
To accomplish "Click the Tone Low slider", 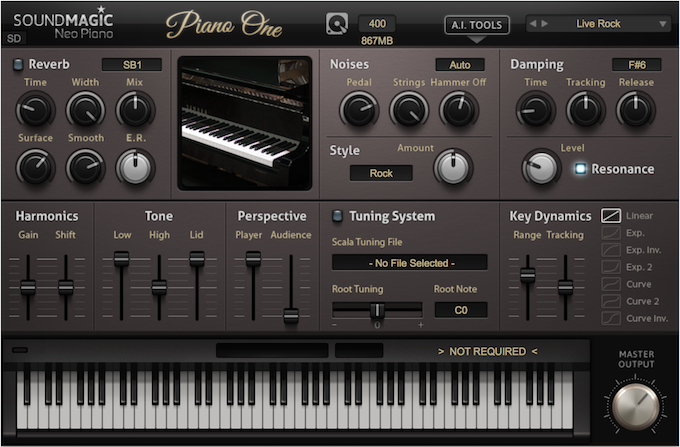I will [x=121, y=259].
